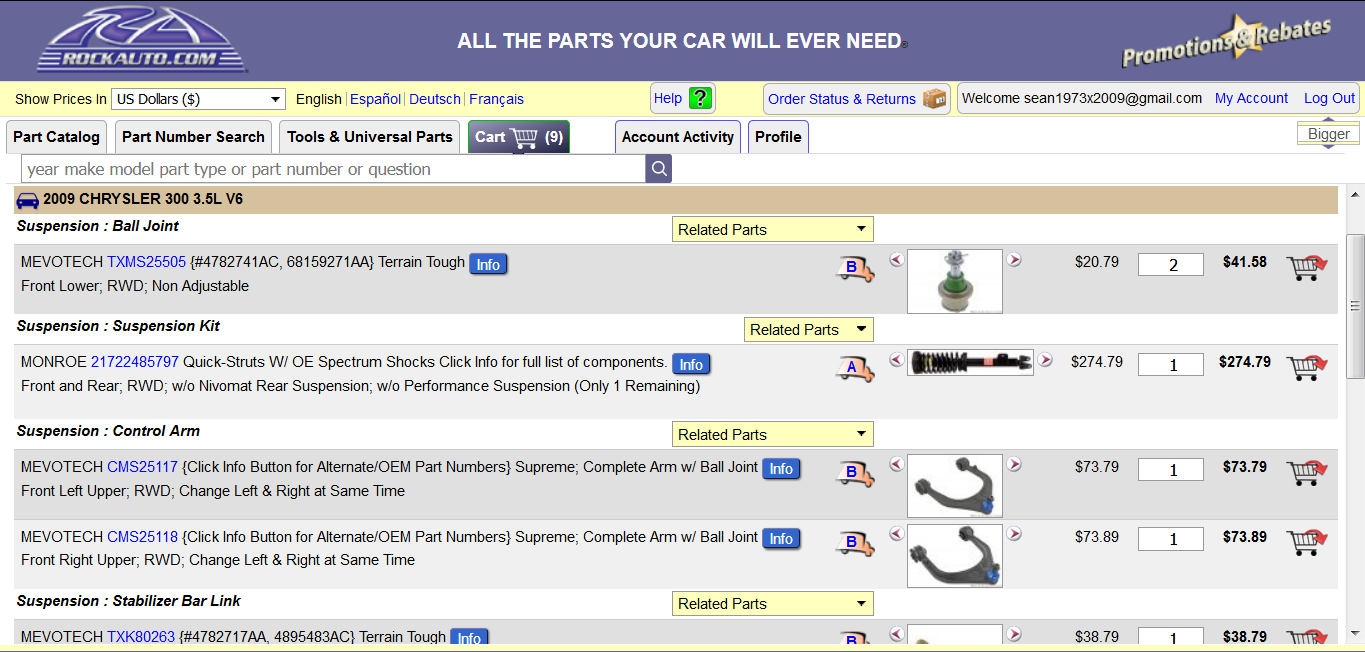Screen dimensions: 1365x652
Task: Click cart remove icon for CMS25118
Action: pos(1307,543)
